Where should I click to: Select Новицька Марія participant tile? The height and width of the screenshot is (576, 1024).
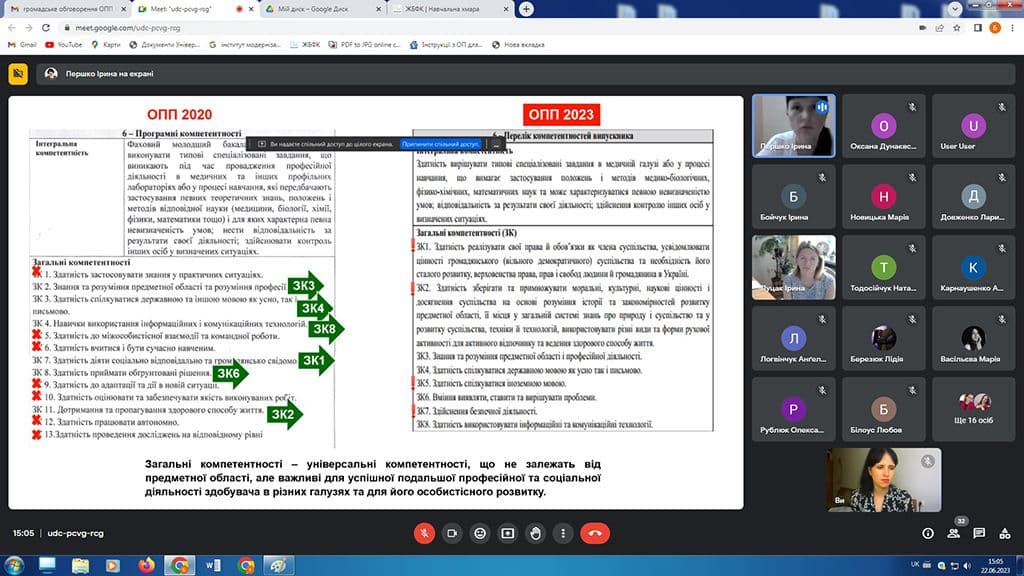click(883, 196)
